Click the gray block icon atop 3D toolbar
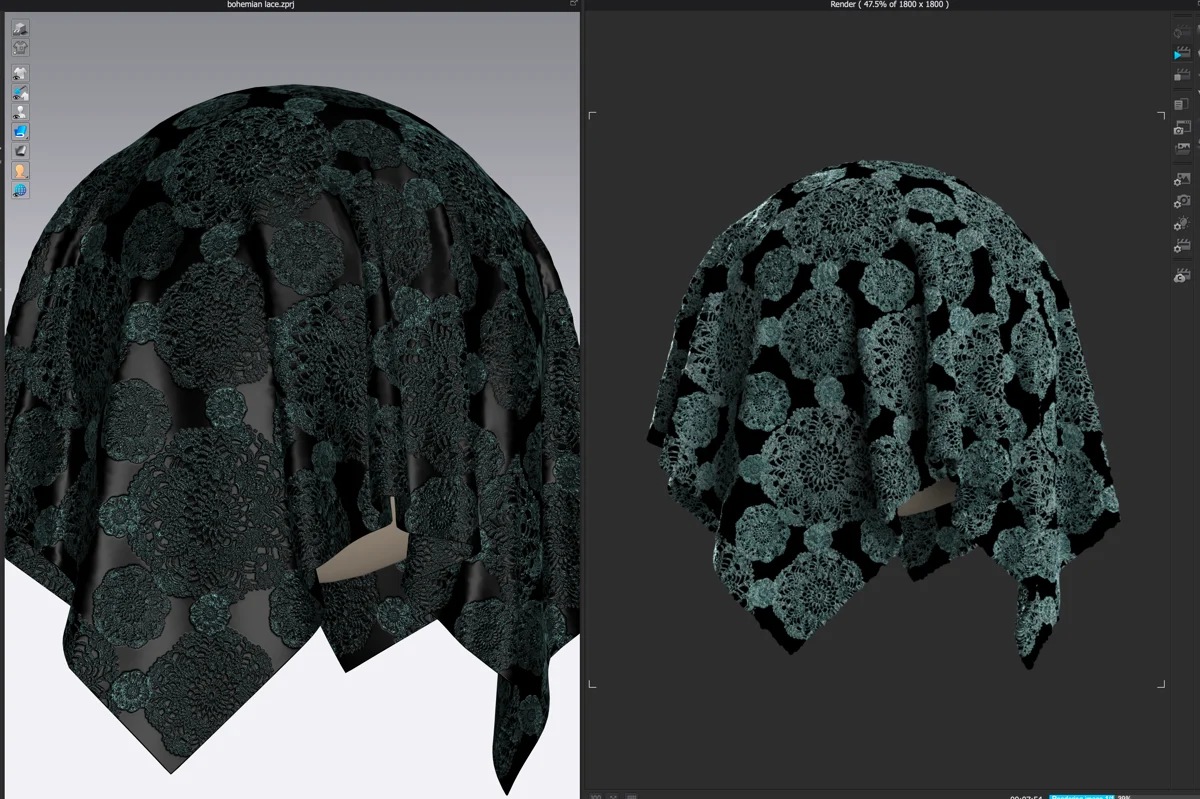The height and width of the screenshot is (799, 1200). coord(20,28)
